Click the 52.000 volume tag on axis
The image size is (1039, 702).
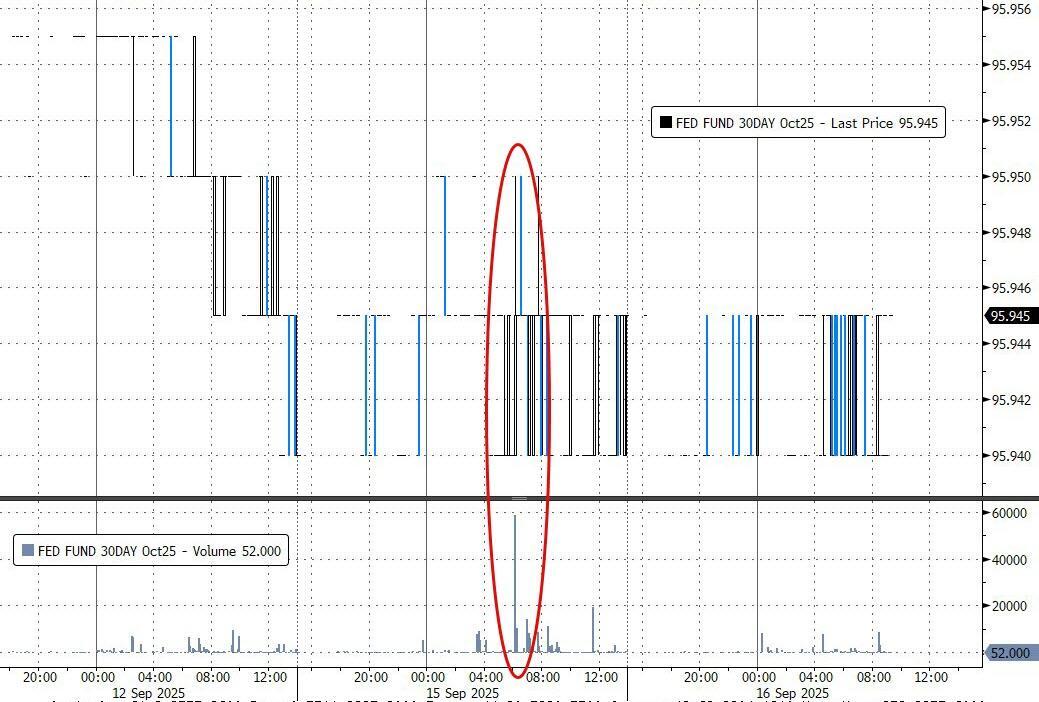[1010, 653]
